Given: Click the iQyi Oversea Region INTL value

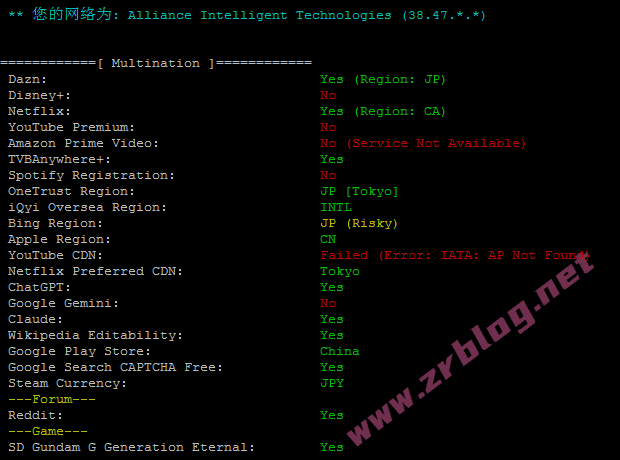Looking at the screenshot, I should [336, 207].
